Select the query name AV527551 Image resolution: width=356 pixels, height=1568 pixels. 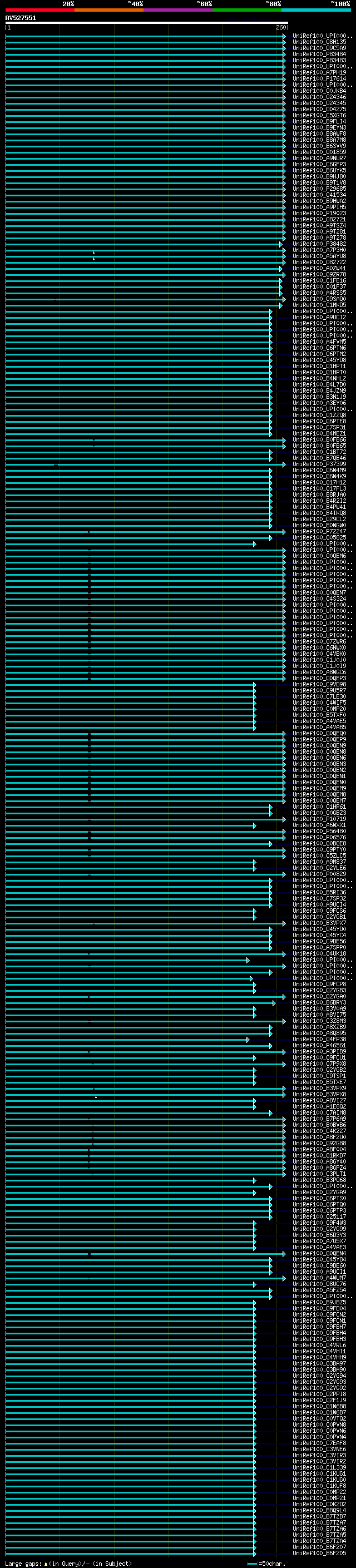(x=21, y=18)
